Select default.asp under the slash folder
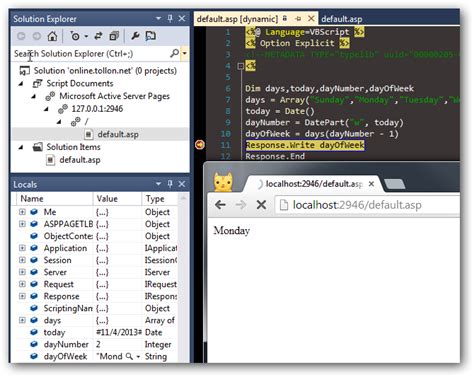The image size is (474, 377). (x=118, y=134)
